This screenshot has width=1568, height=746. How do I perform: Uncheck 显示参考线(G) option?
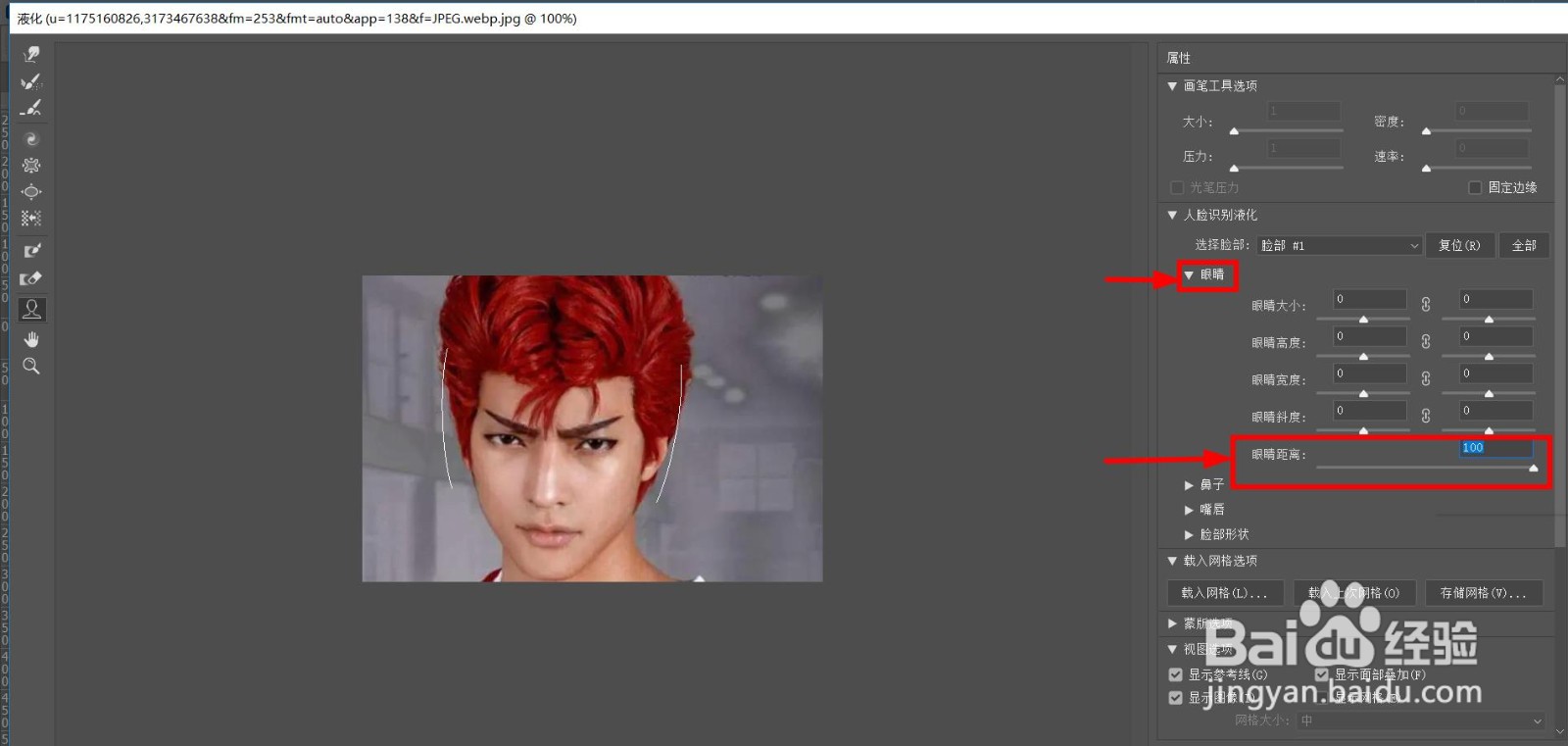tap(1176, 674)
